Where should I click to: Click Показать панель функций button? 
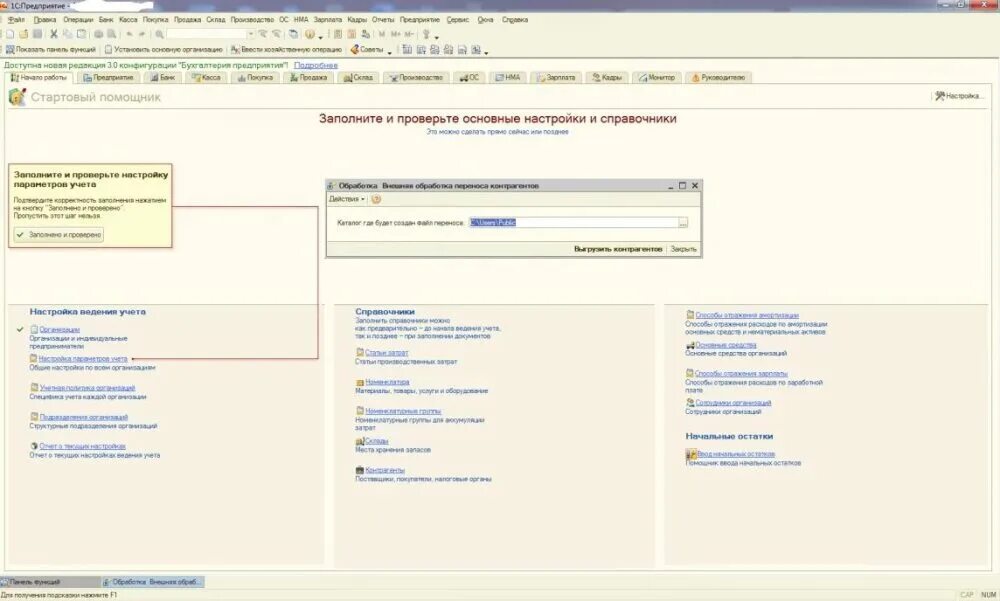50,50
